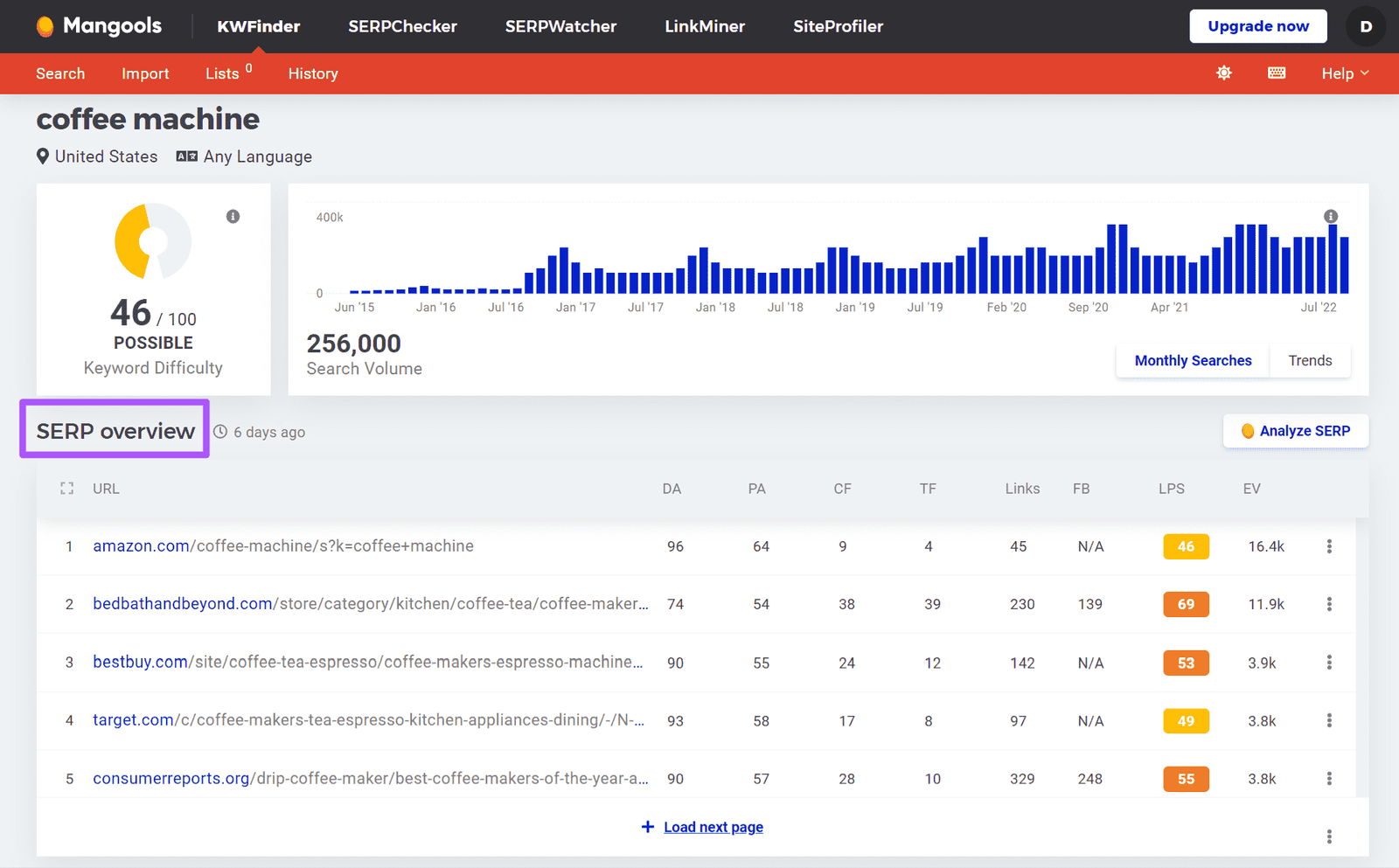Open user avatar D menu
1399x868 pixels.
tap(1366, 26)
